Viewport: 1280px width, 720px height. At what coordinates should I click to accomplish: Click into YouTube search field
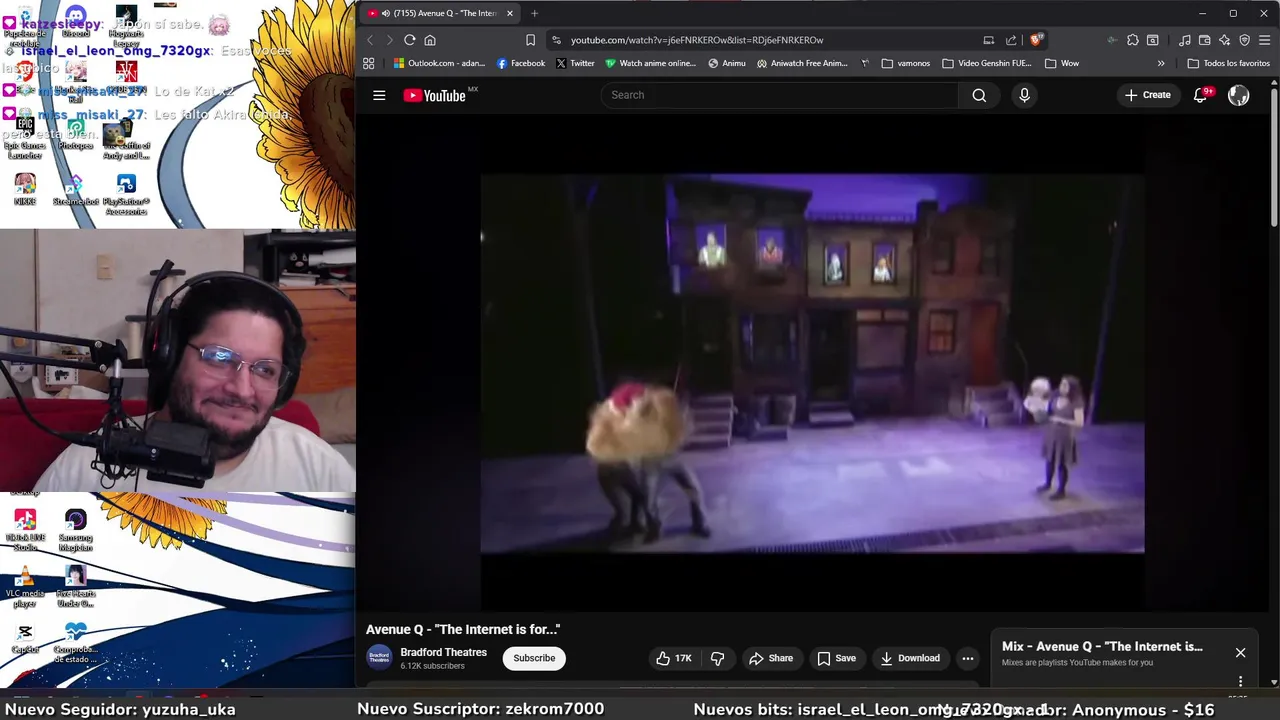[780, 95]
